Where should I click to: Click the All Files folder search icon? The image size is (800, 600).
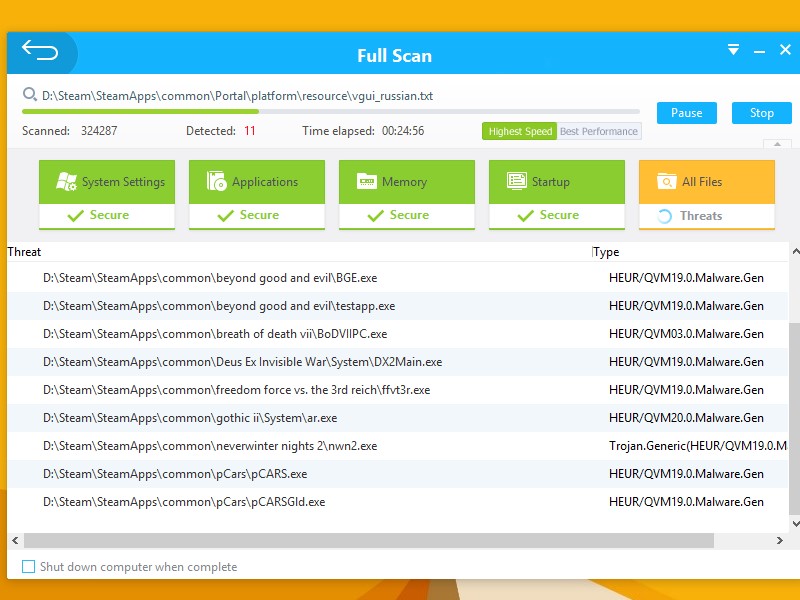666,181
